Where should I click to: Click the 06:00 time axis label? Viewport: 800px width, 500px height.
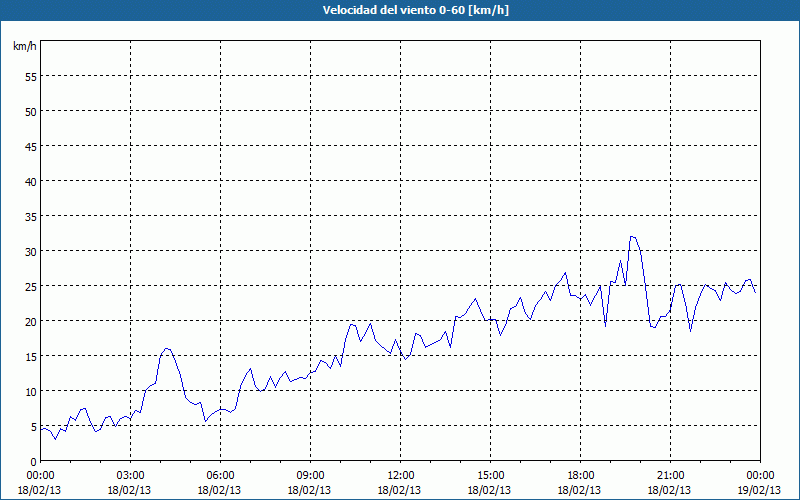(x=220, y=476)
